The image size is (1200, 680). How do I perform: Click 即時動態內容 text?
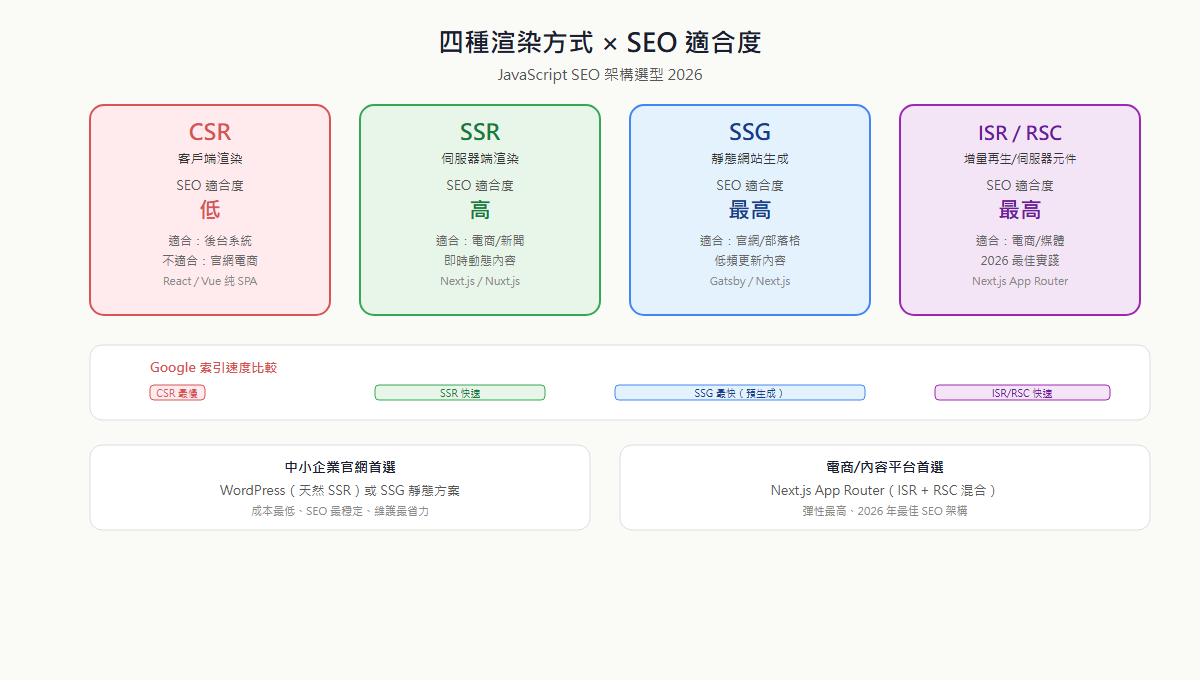[x=480, y=261]
